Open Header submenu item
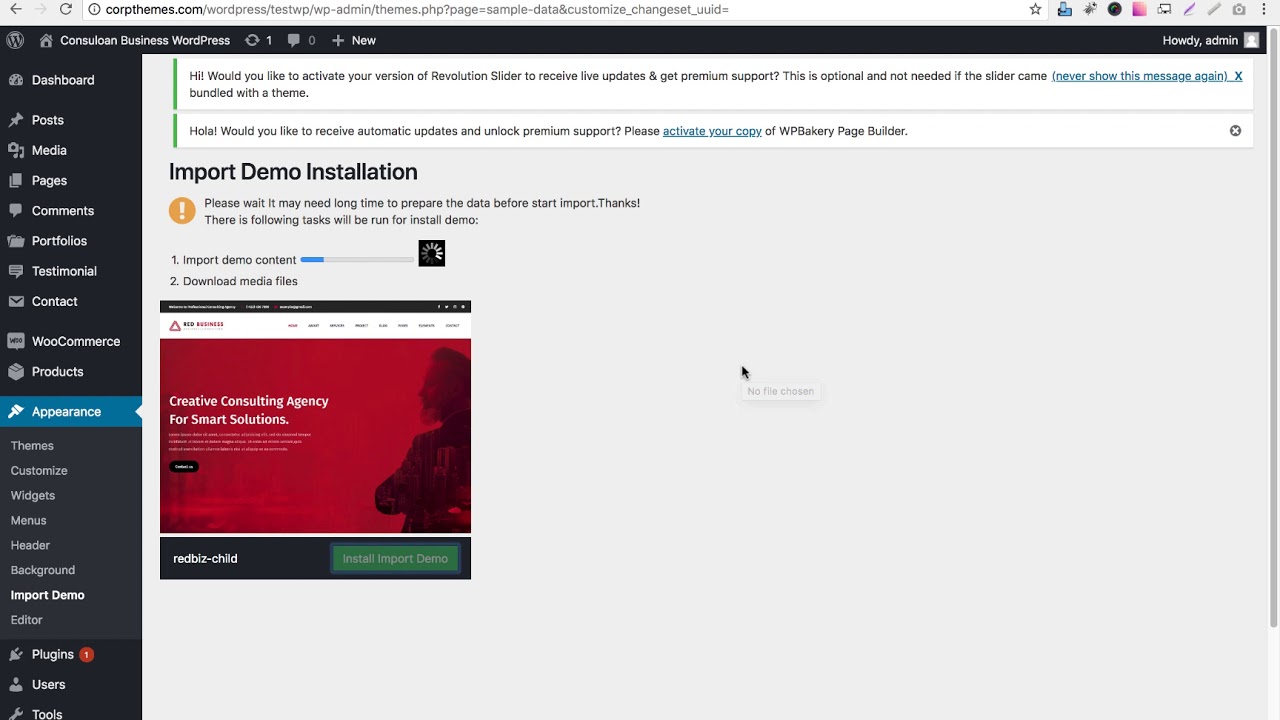This screenshot has width=1280, height=720. 30,546
